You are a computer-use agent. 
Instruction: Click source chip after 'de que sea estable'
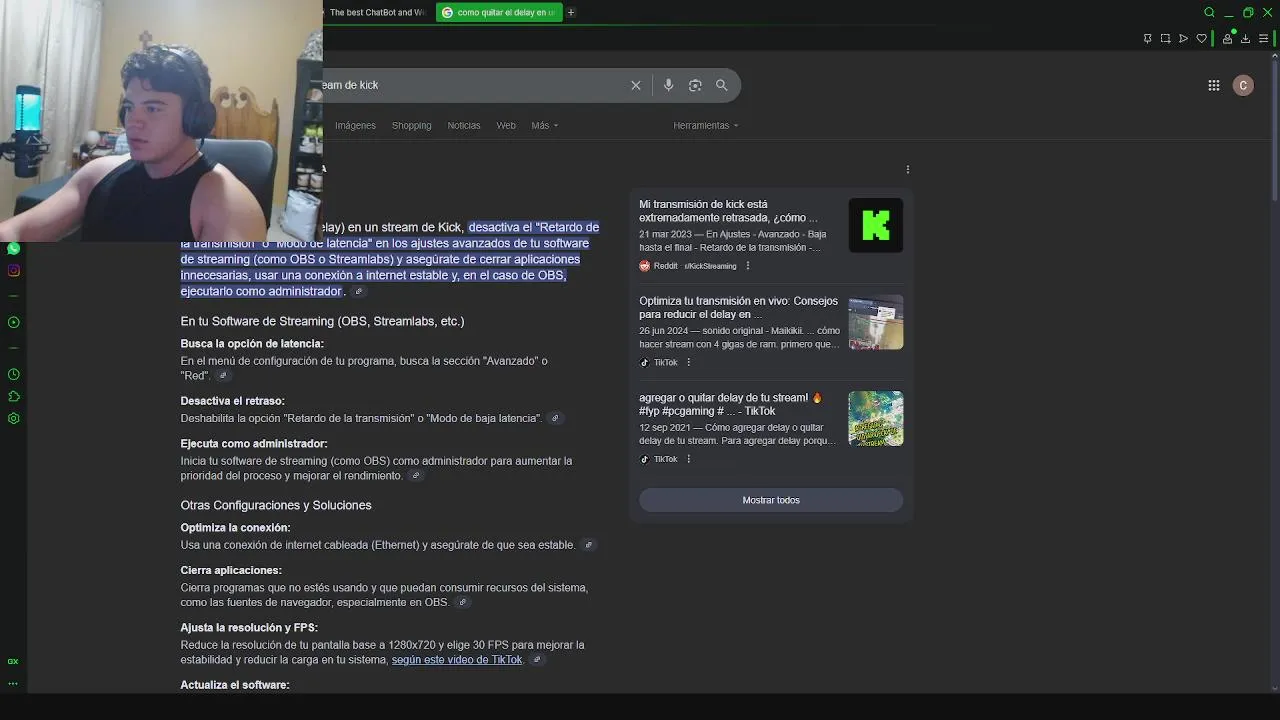[x=588, y=545]
